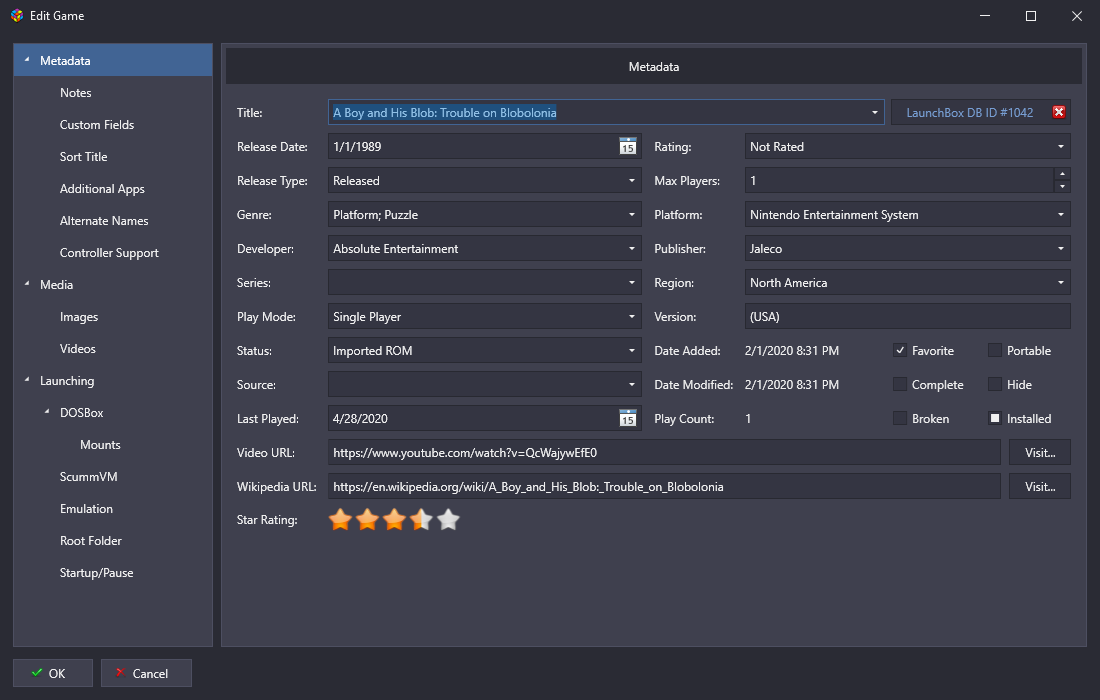Collapse the Media tree section
This screenshot has width=1100, height=700.
(27, 284)
